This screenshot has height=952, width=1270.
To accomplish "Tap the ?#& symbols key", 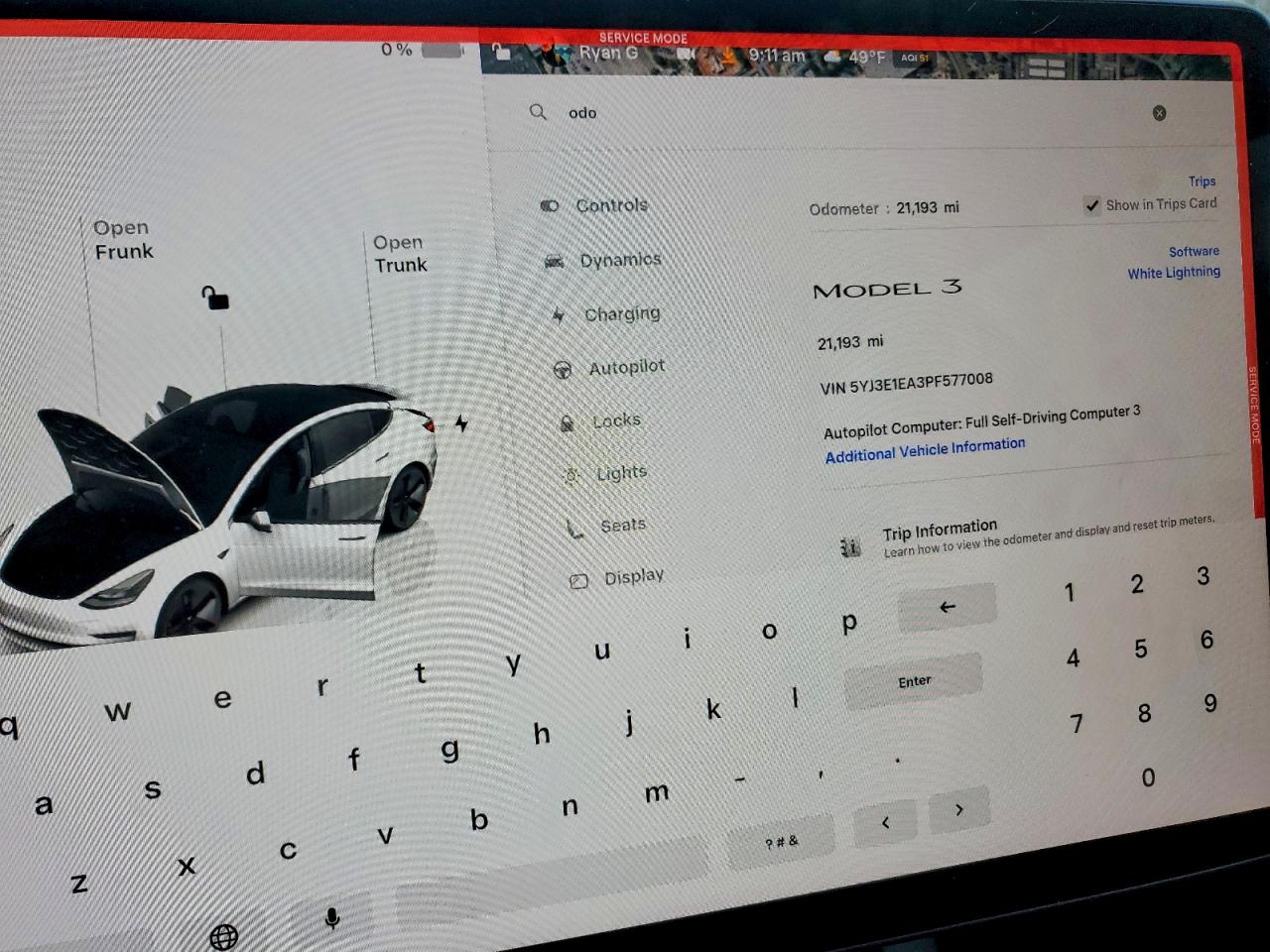I will [782, 842].
